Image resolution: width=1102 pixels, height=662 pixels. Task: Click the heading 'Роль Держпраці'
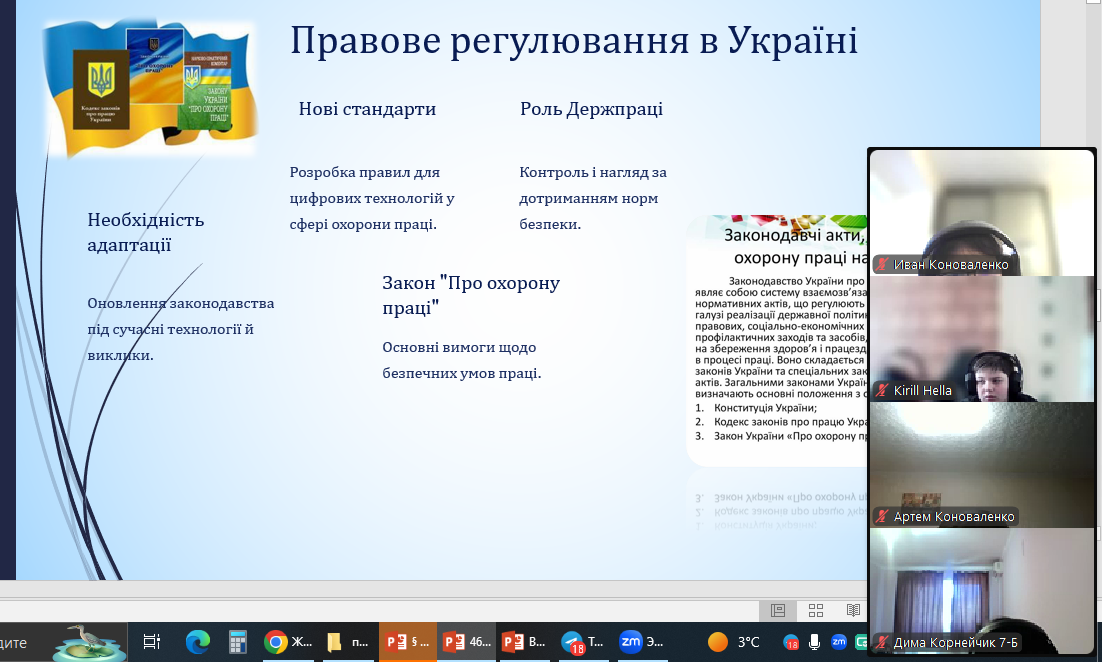(x=591, y=109)
